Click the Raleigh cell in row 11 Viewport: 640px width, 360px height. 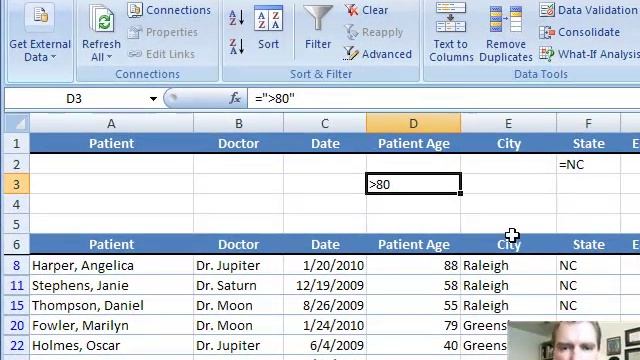pos(508,285)
